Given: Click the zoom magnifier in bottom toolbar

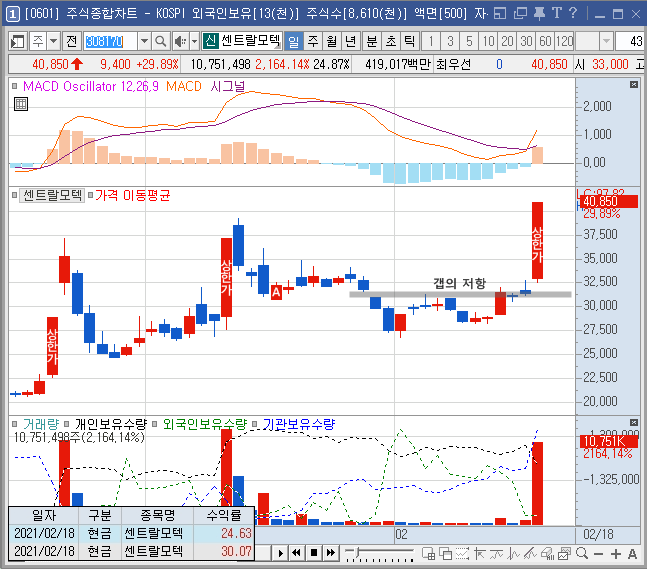Looking at the screenshot, I should (x=582, y=554).
